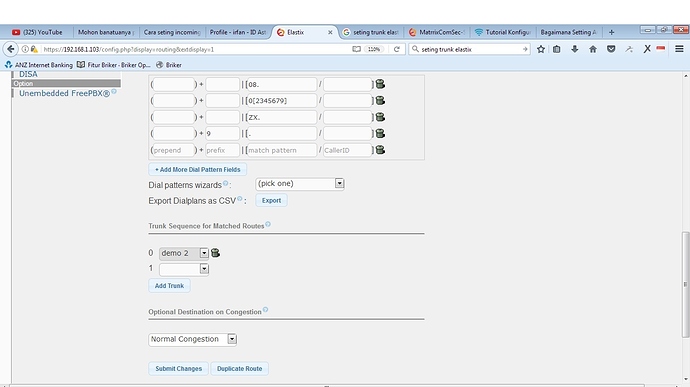This screenshot has width=690, height=387.
Task: Click Submit Changes button
Action: (178, 369)
